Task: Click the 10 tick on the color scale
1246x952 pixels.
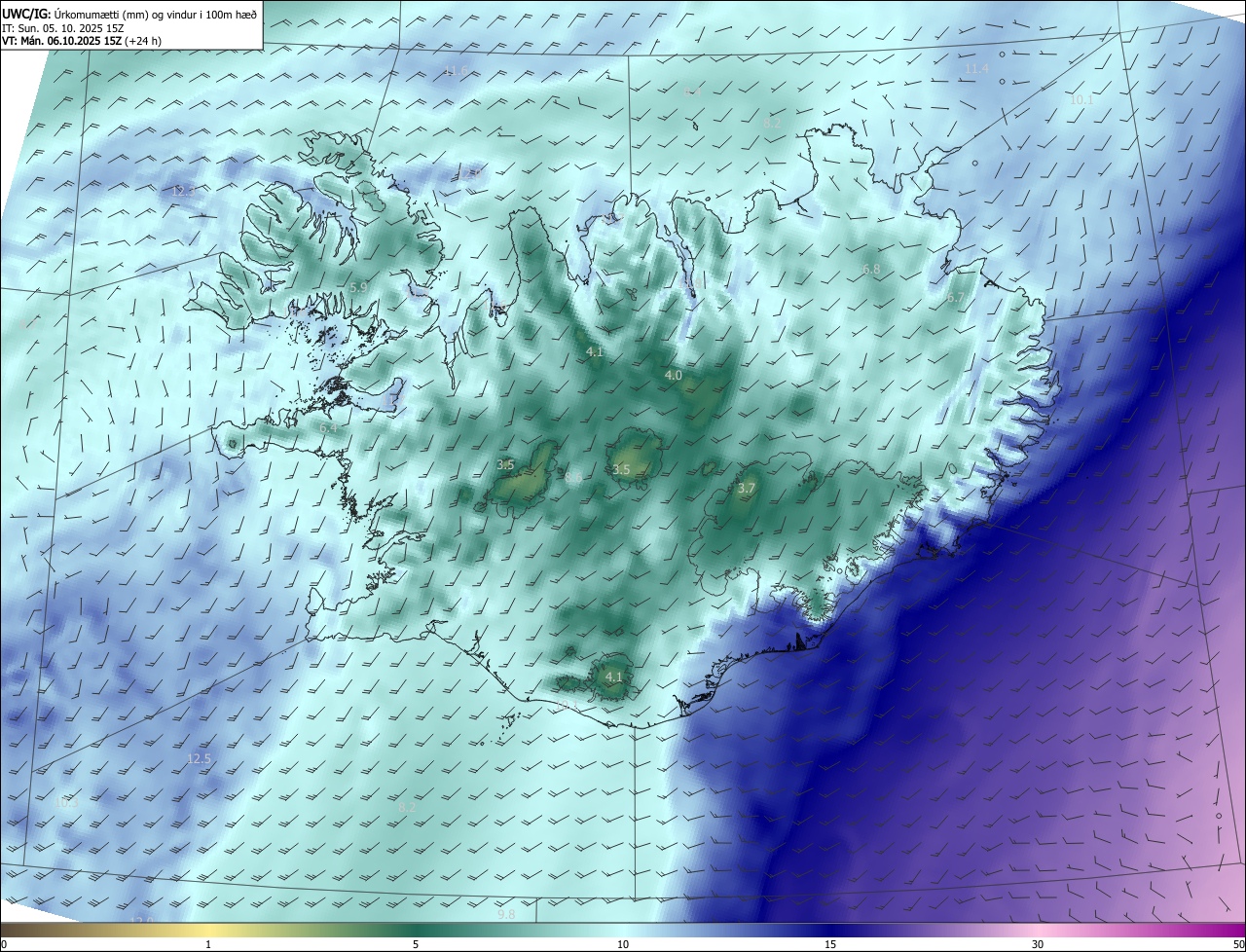Action: (623, 944)
